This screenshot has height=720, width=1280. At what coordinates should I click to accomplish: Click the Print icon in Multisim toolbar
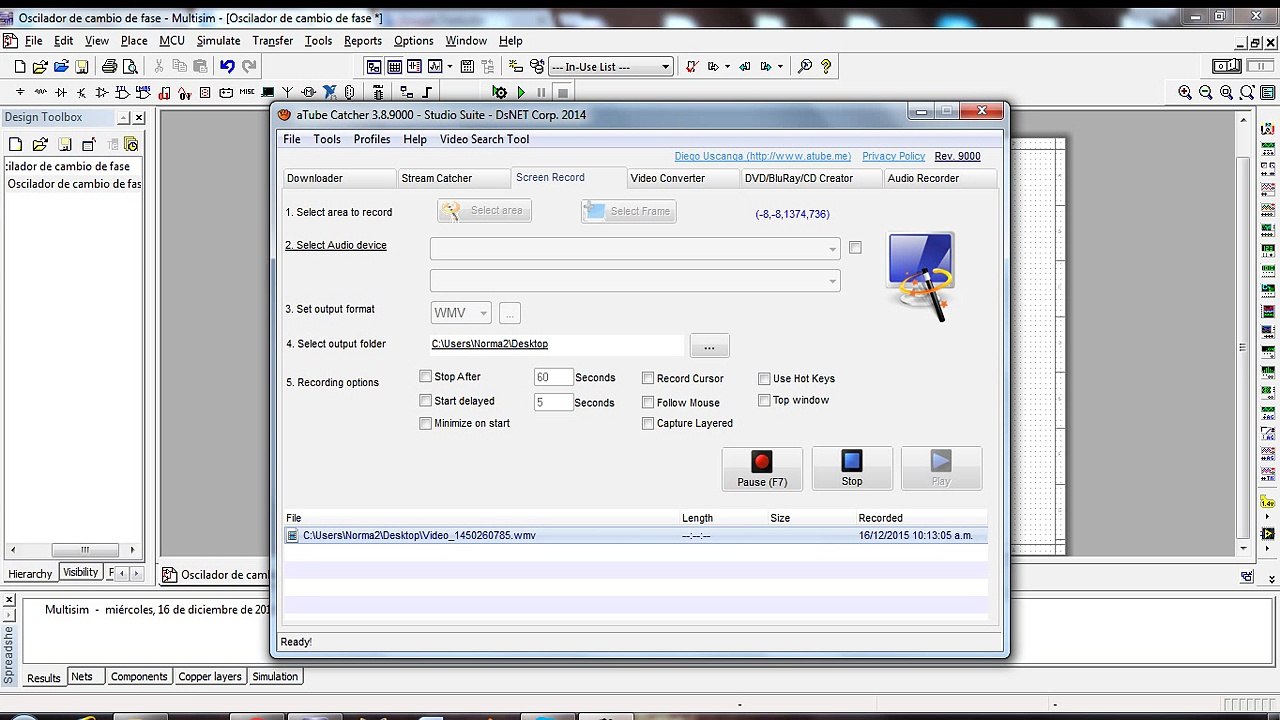(x=109, y=66)
